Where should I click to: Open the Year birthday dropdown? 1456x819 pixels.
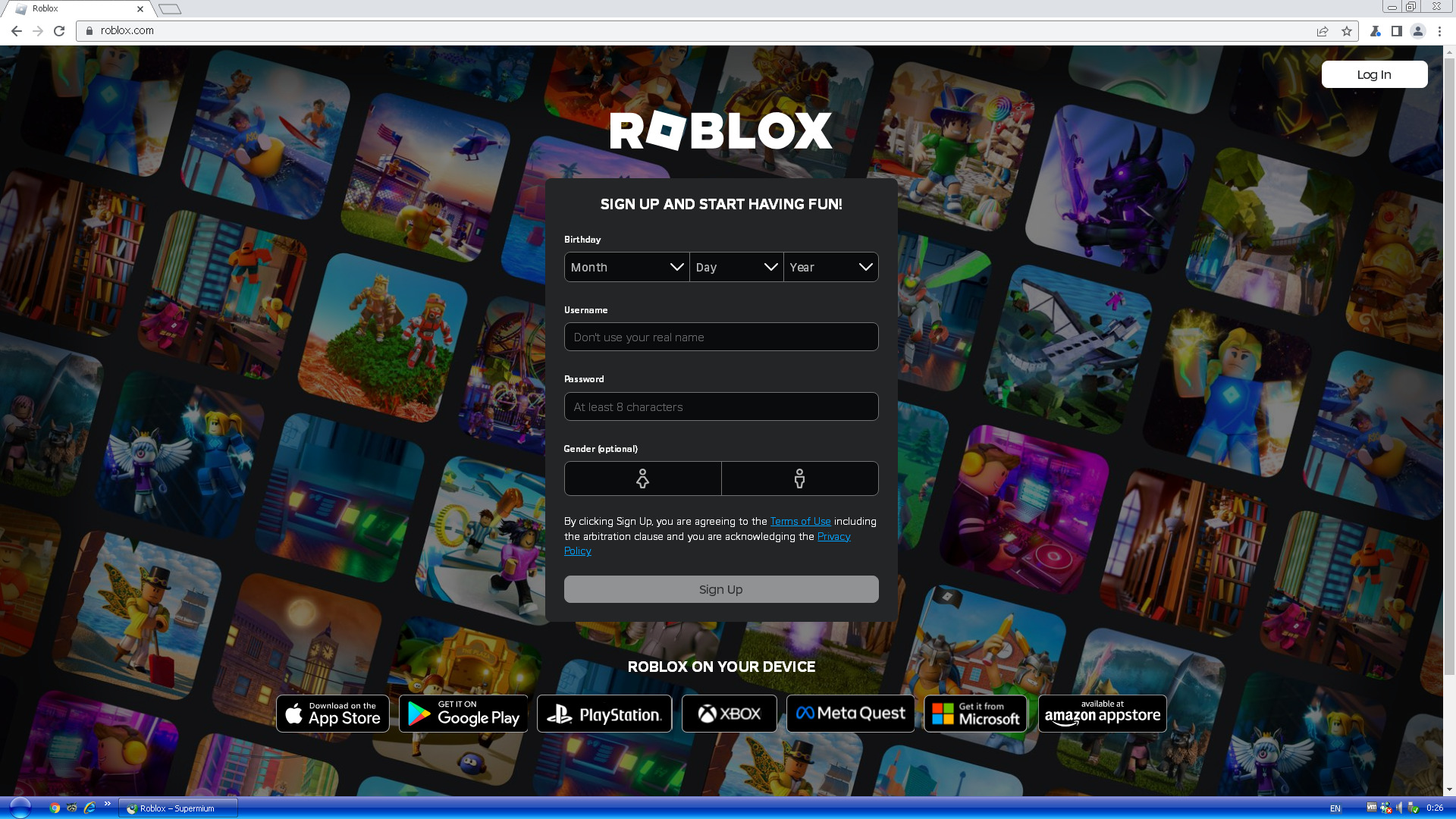[830, 267]
